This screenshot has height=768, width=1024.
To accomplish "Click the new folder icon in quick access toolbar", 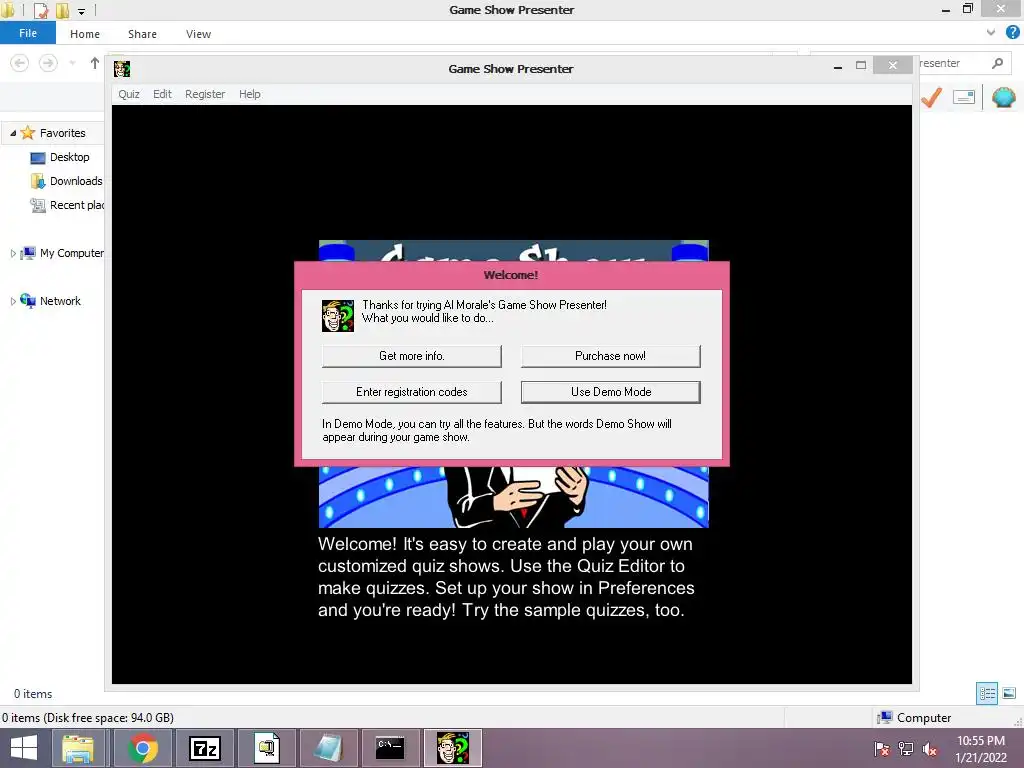I will click(x=63, y=10).
